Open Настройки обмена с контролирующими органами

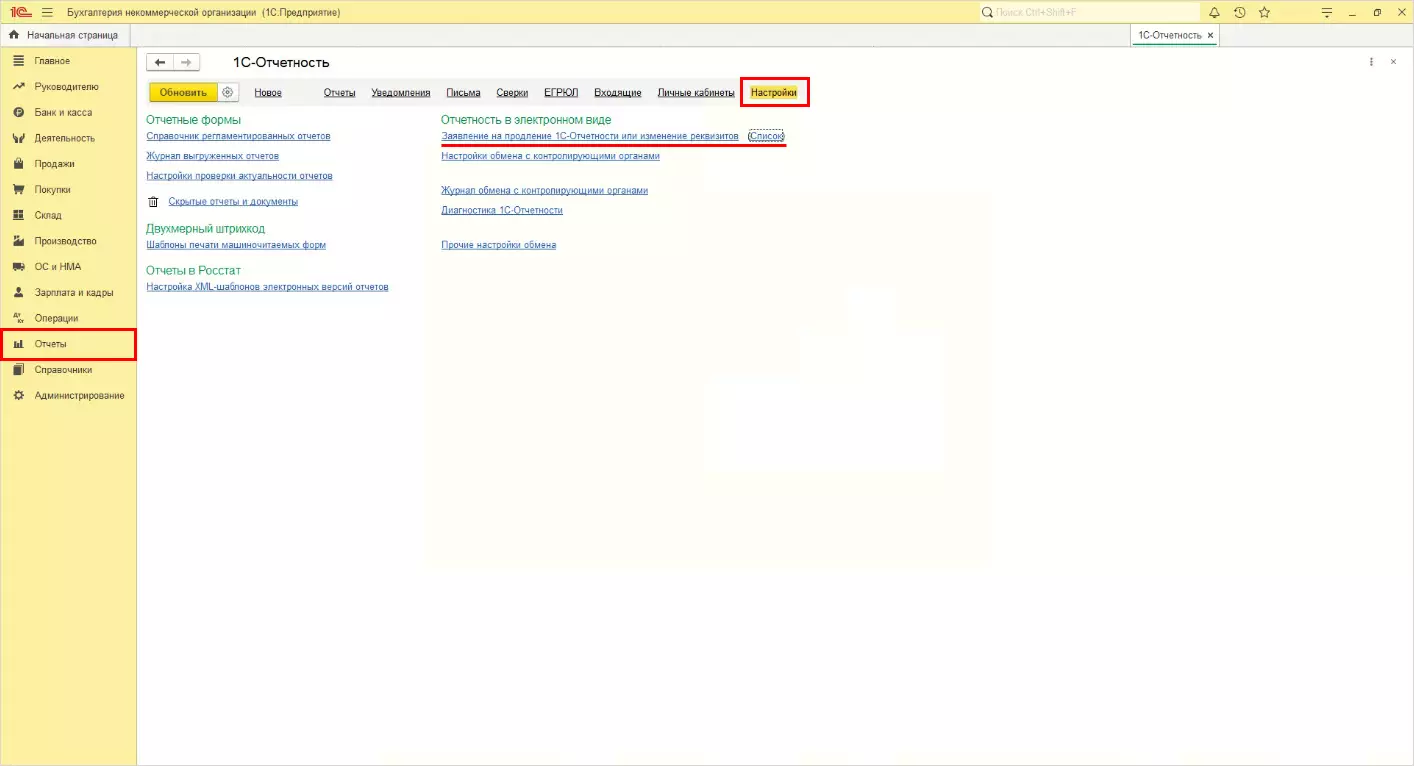click(x=550, y=156)
